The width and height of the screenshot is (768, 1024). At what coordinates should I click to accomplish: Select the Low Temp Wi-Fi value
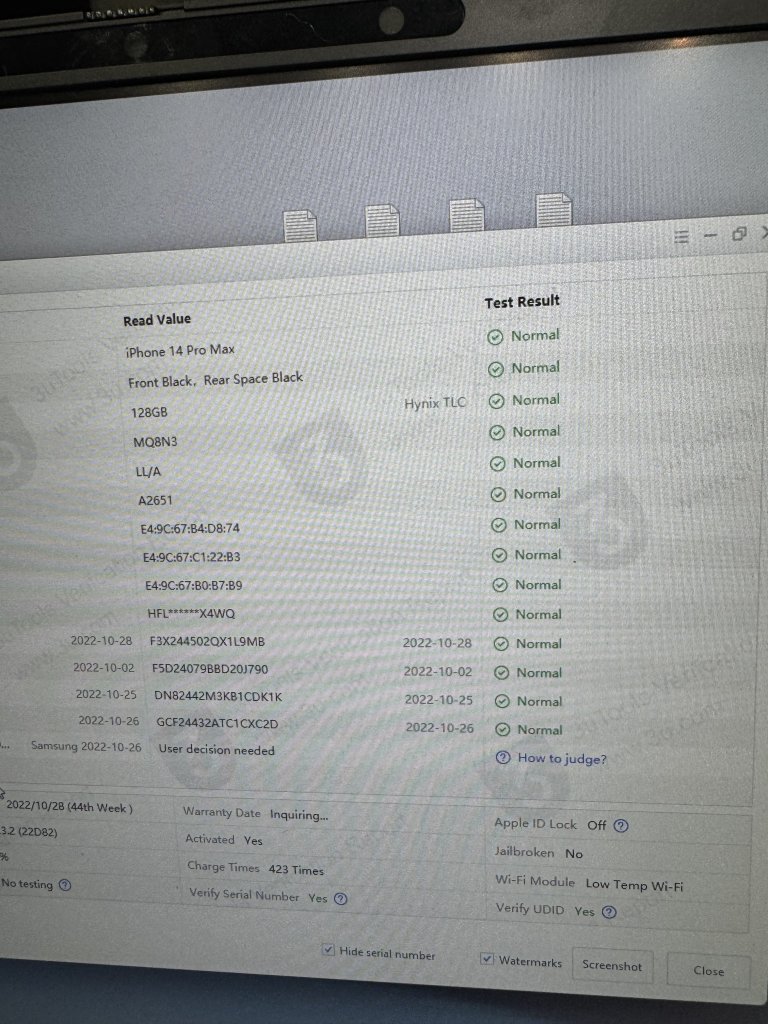click(634, 885)
